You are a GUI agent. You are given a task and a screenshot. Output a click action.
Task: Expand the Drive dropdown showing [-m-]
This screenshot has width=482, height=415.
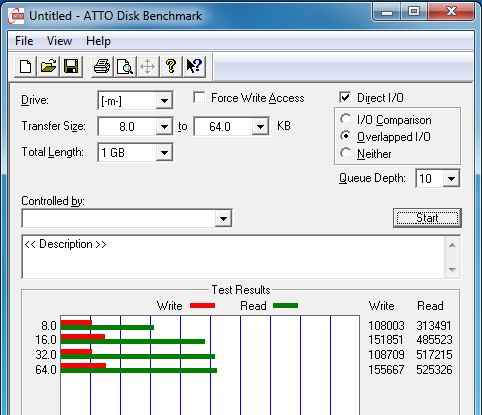(164, 100)
